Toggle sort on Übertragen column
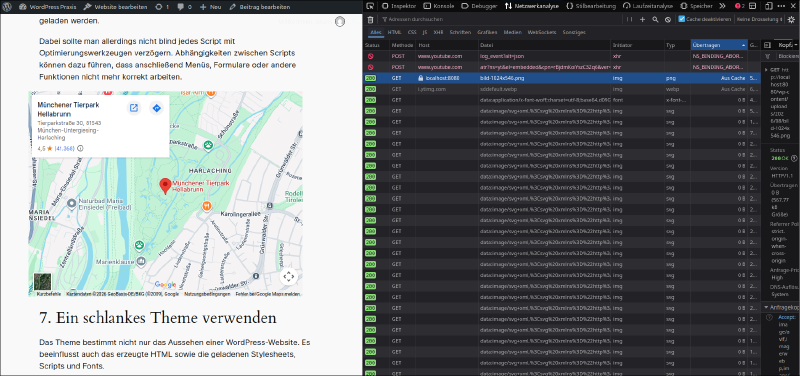 [x=719, y=45]
